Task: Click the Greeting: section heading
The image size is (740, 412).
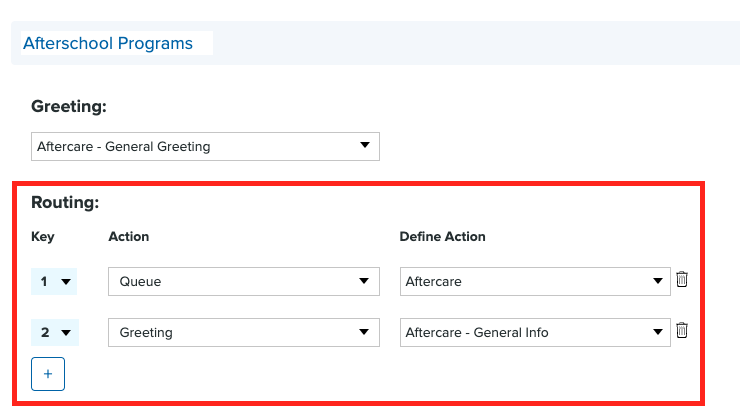Action: tap(69, 106)
